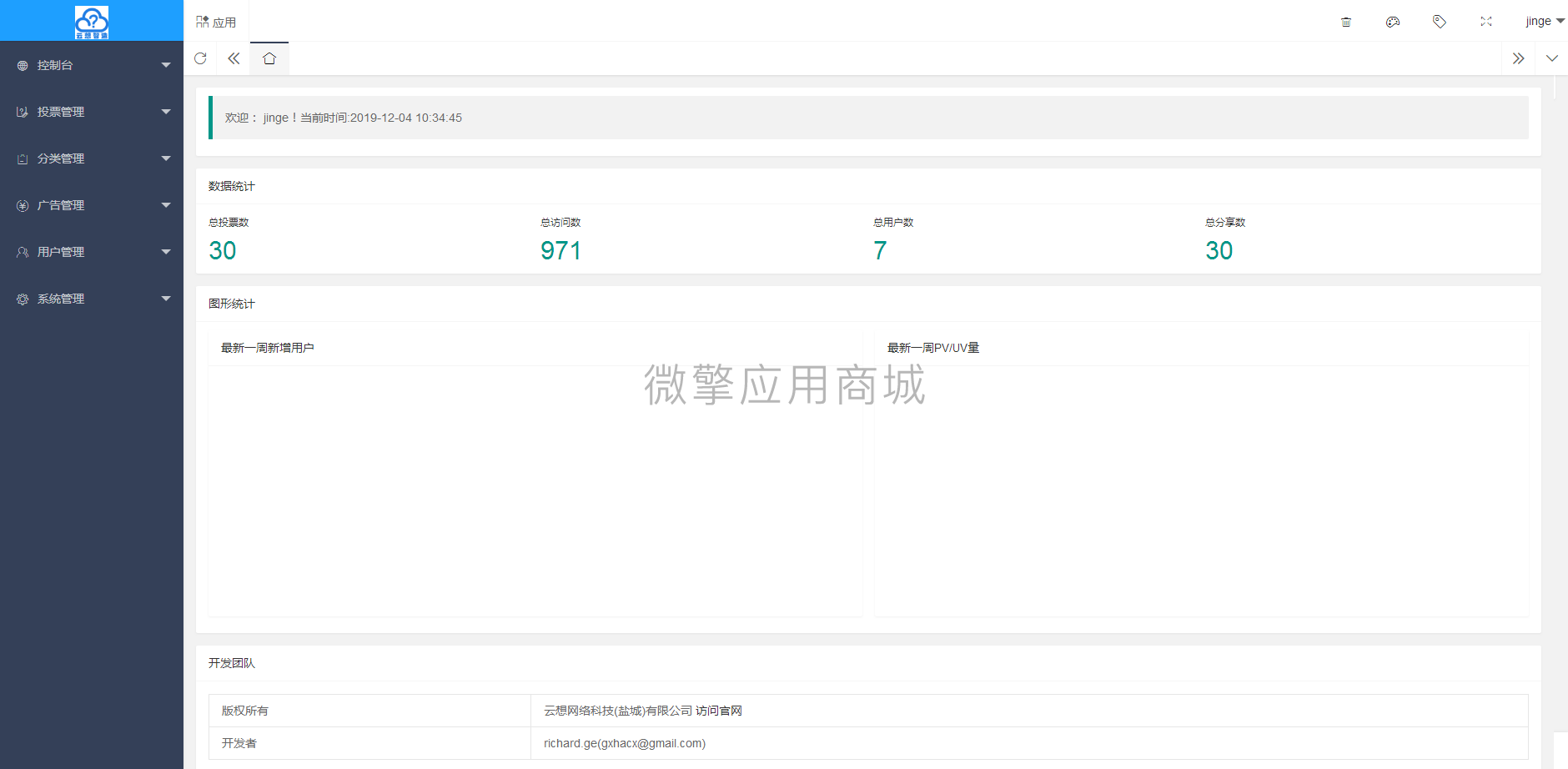Open the jinge user dropdown
This screenshot has width=1568, height=769.
click(x=1545, y=21)
